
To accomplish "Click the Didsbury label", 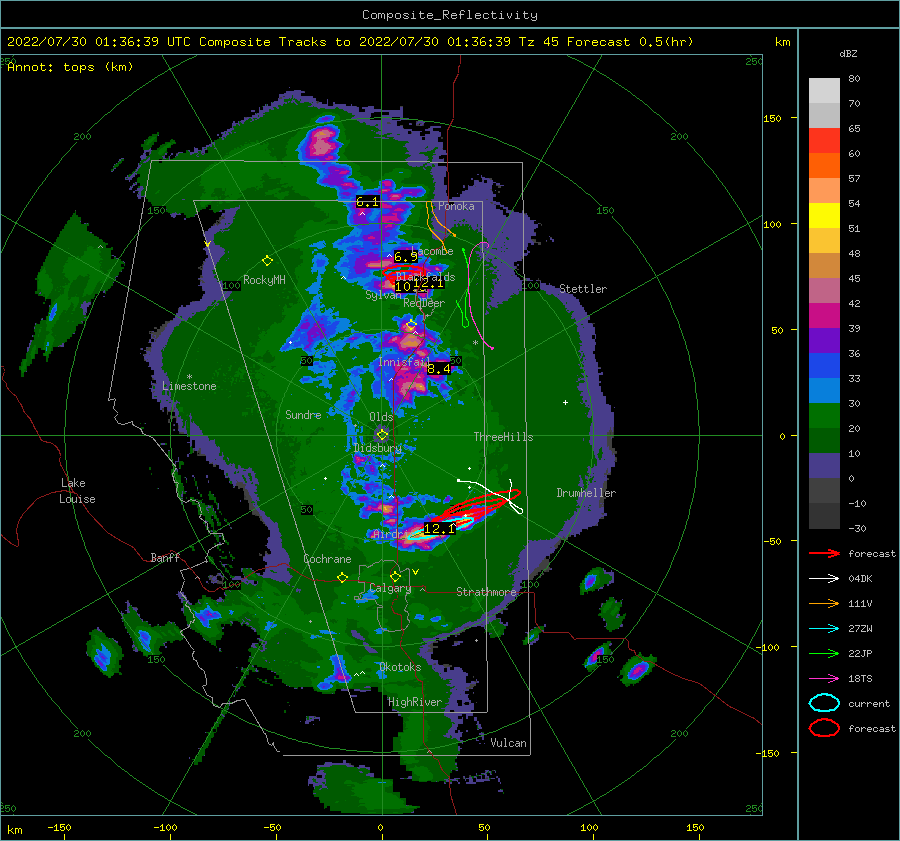I will (x=377, y=448).
